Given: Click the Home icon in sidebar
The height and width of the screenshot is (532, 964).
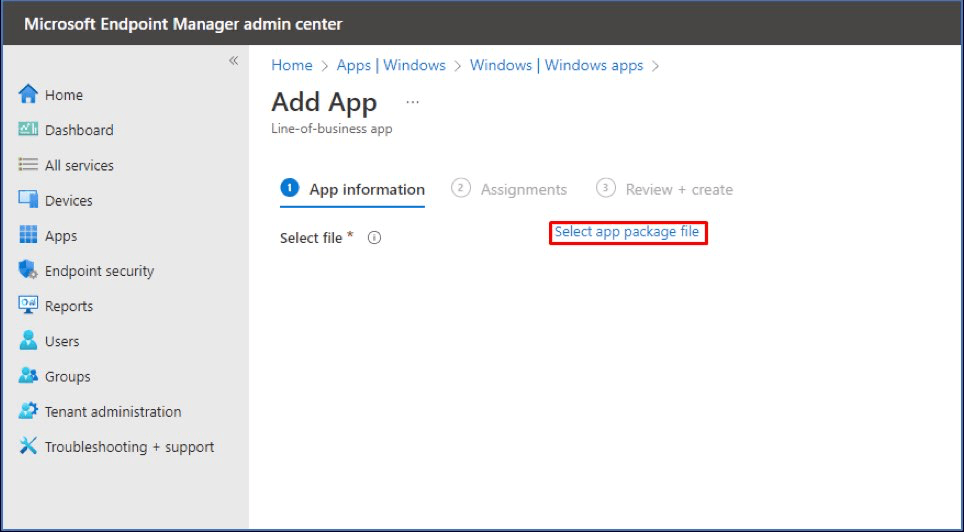Looking at the screenshot, I should pyautogui.click(x=28, y=95).
